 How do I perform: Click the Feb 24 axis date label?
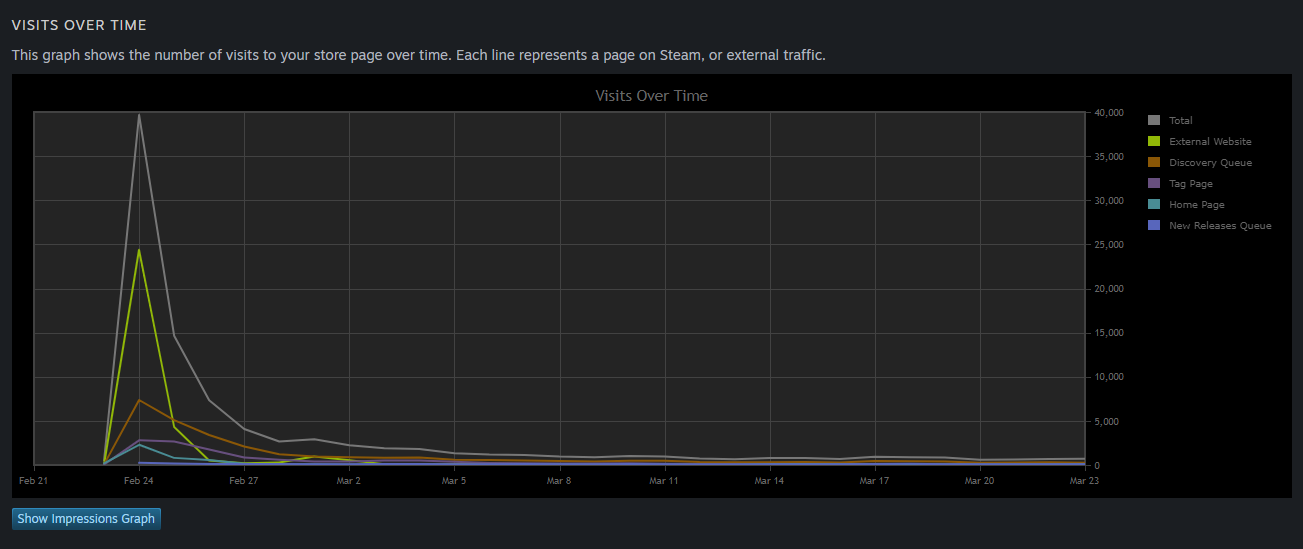coord(139,481)
